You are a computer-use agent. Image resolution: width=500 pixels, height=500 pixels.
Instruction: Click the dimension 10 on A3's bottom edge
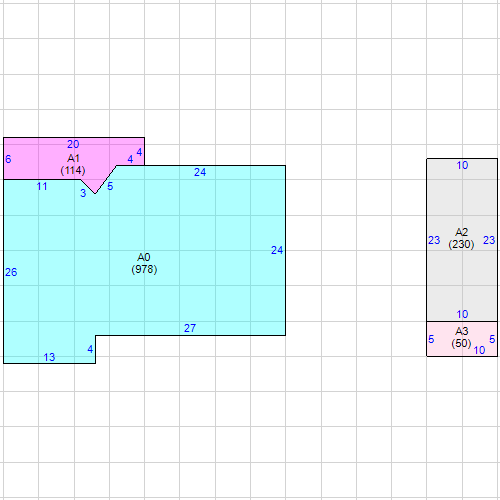coord(479,350)
